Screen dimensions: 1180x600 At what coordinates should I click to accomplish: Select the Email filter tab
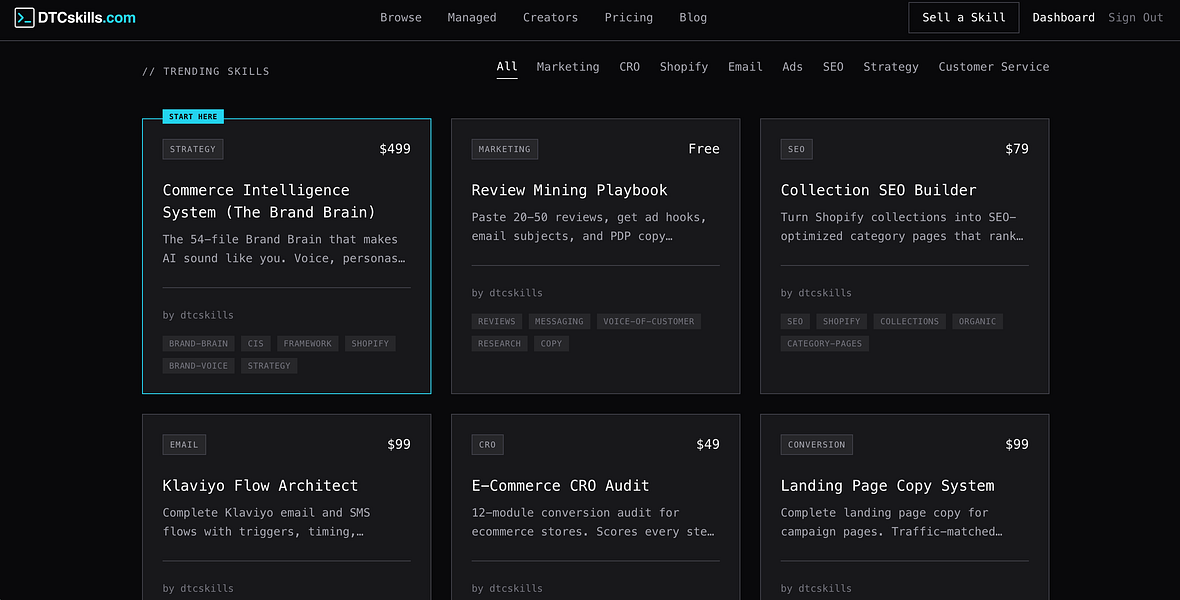745,67
